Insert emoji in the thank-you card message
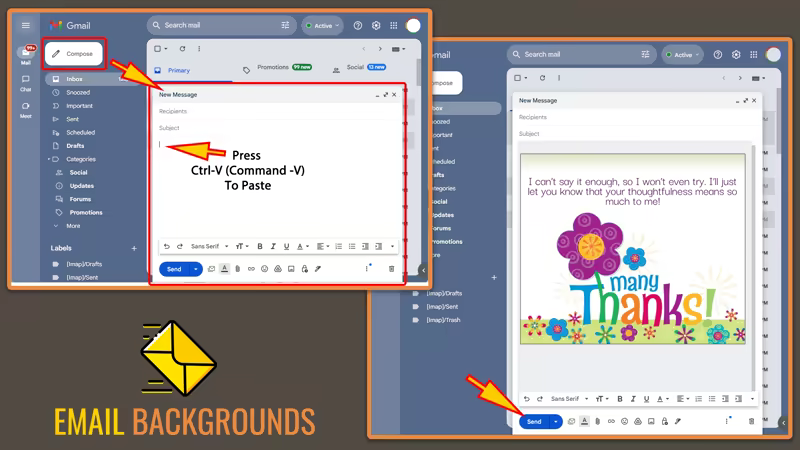The height and width of the screenshot is (450, 800). 624,421
